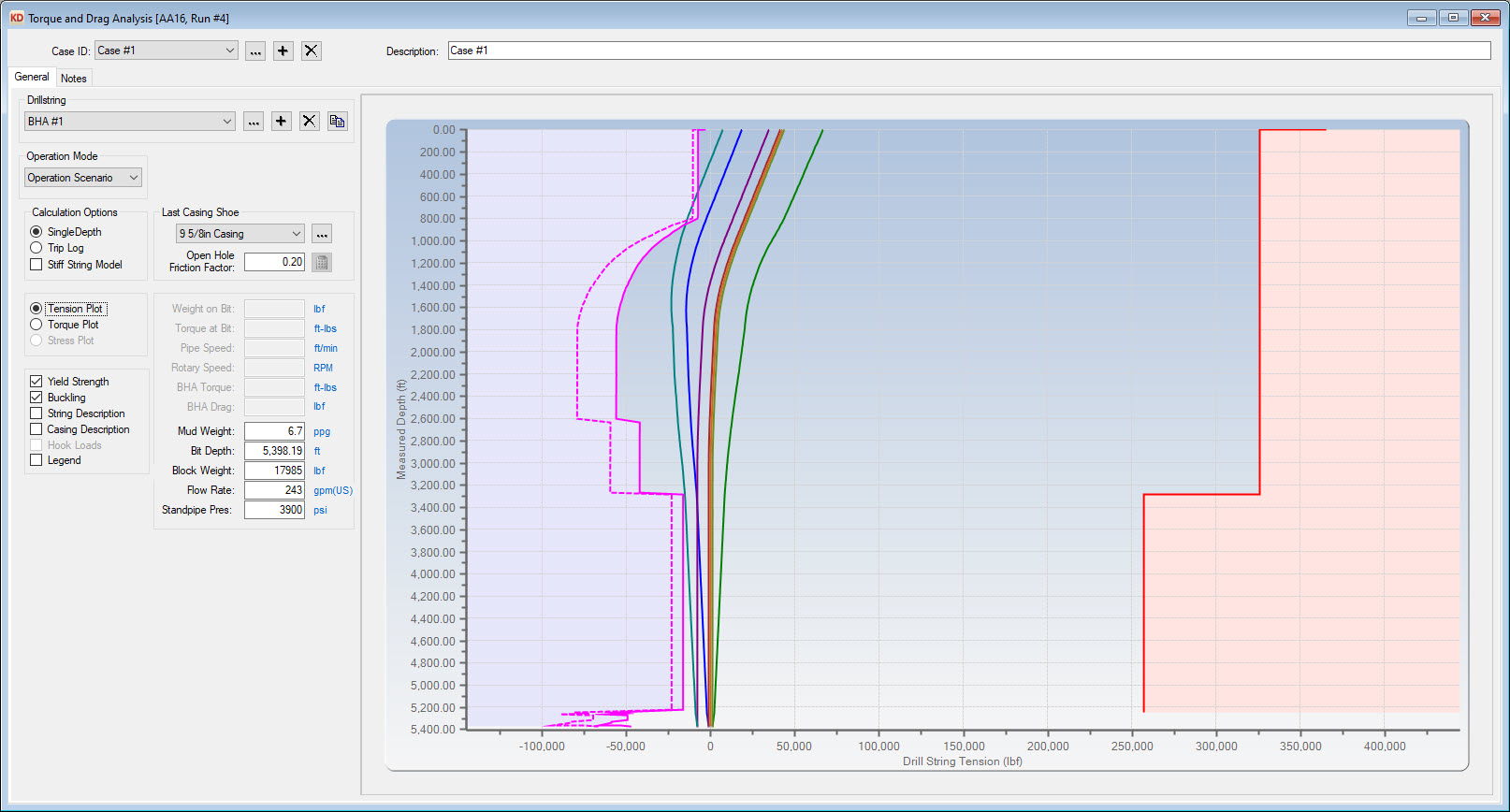Click Block Weight lbf unit link
Screen dimensions: 1510x812
[x=319, y=471]
